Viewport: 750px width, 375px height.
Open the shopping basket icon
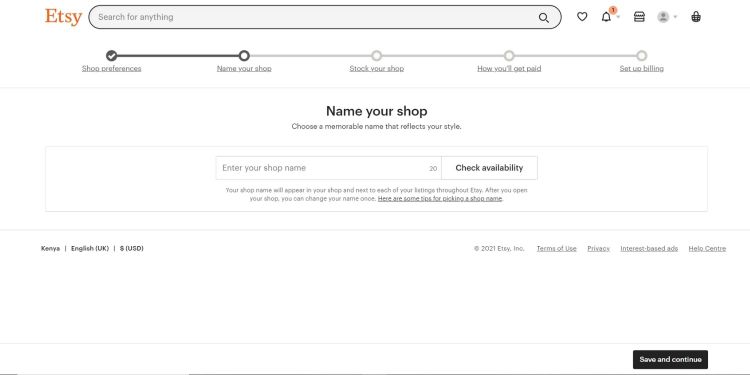tap(696, 17)
